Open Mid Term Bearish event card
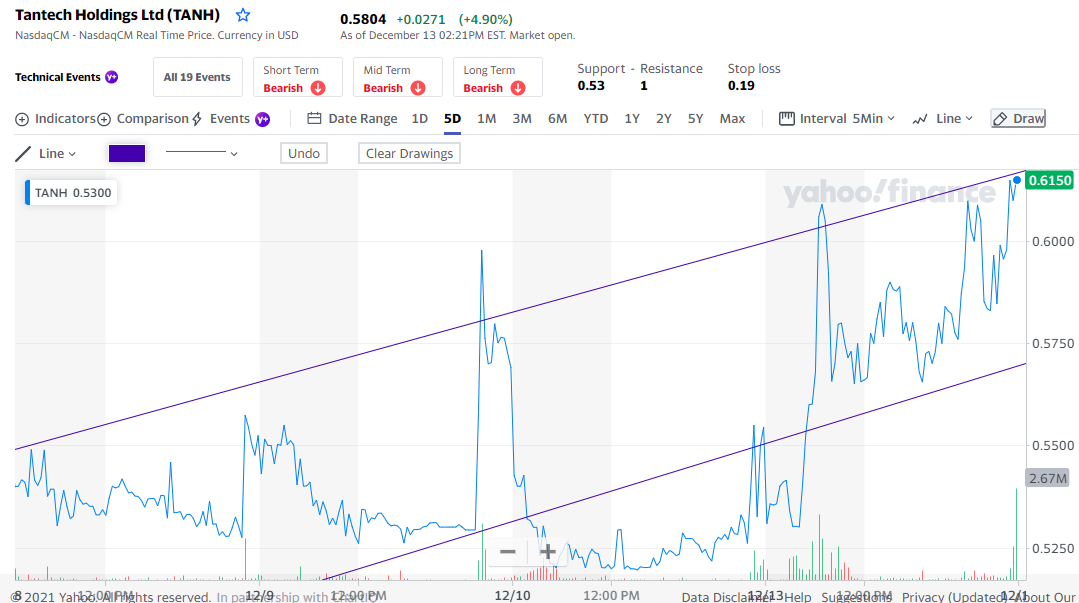This screenshot has height=603, width=1079. tap(398, 77)
